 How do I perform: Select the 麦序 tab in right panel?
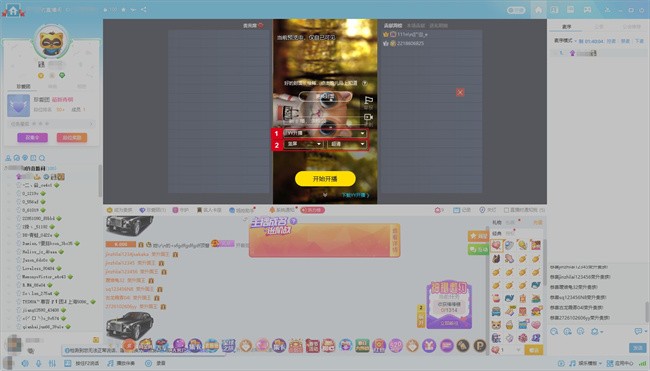(566, 27)
